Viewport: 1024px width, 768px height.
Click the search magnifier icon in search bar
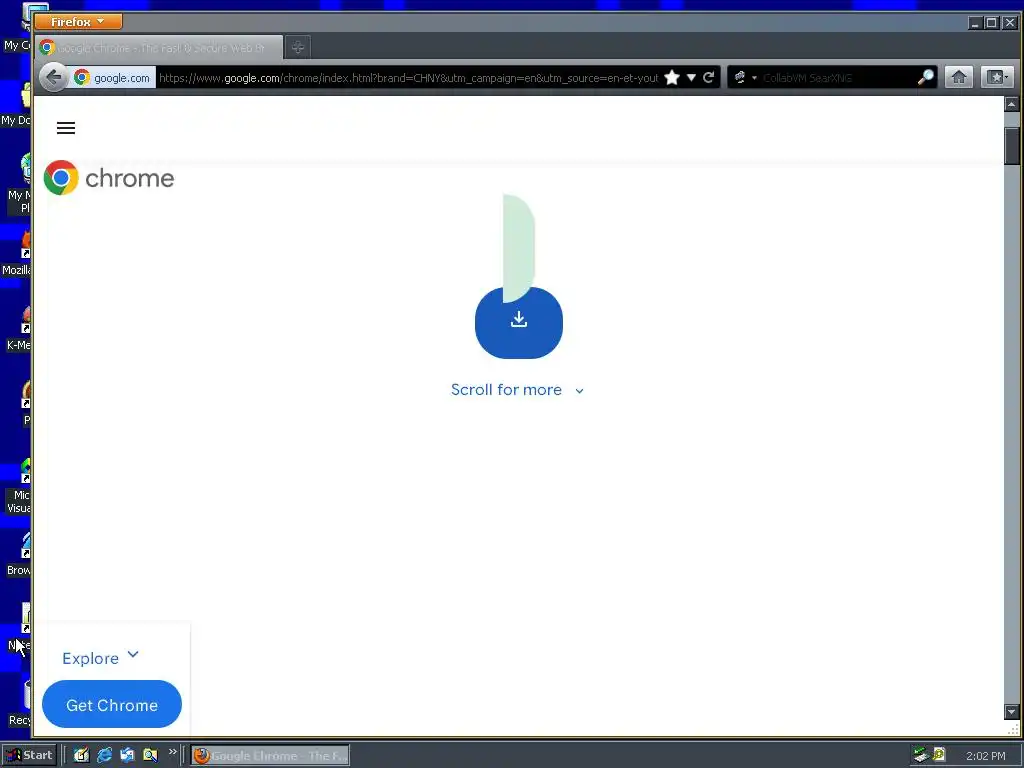tap(925, 78)
